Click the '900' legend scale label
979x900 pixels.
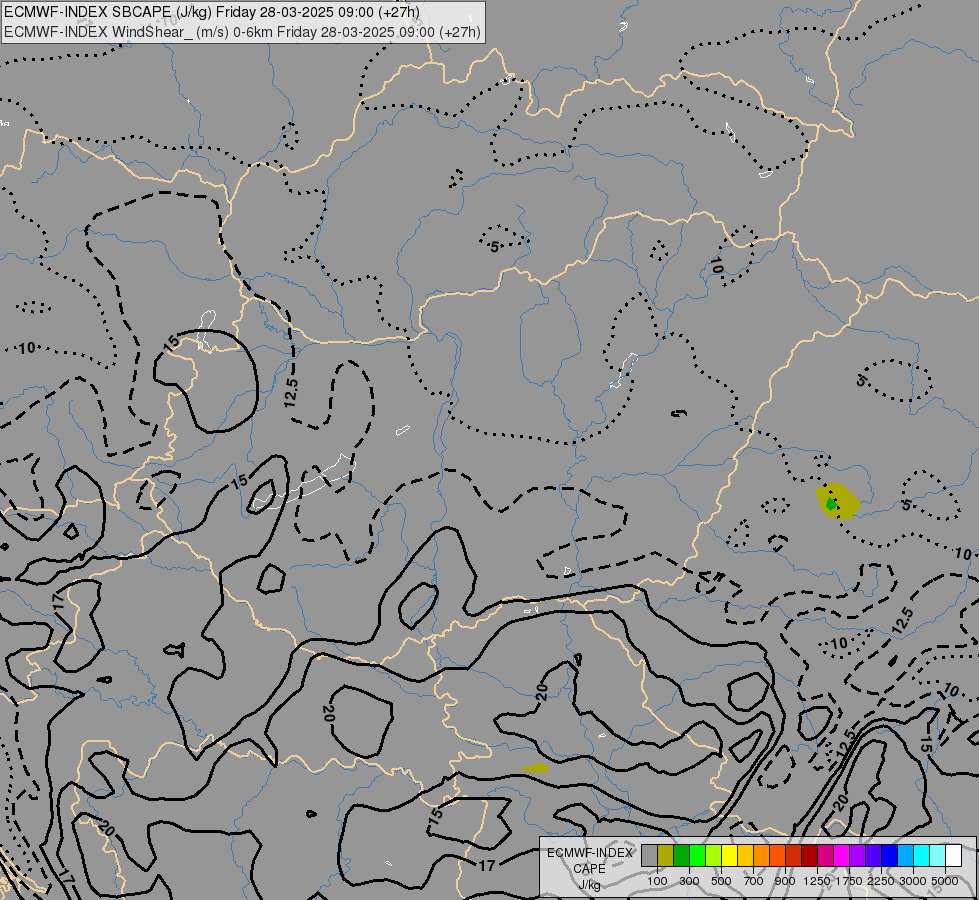pyautogui.click(x=785, y=881)
